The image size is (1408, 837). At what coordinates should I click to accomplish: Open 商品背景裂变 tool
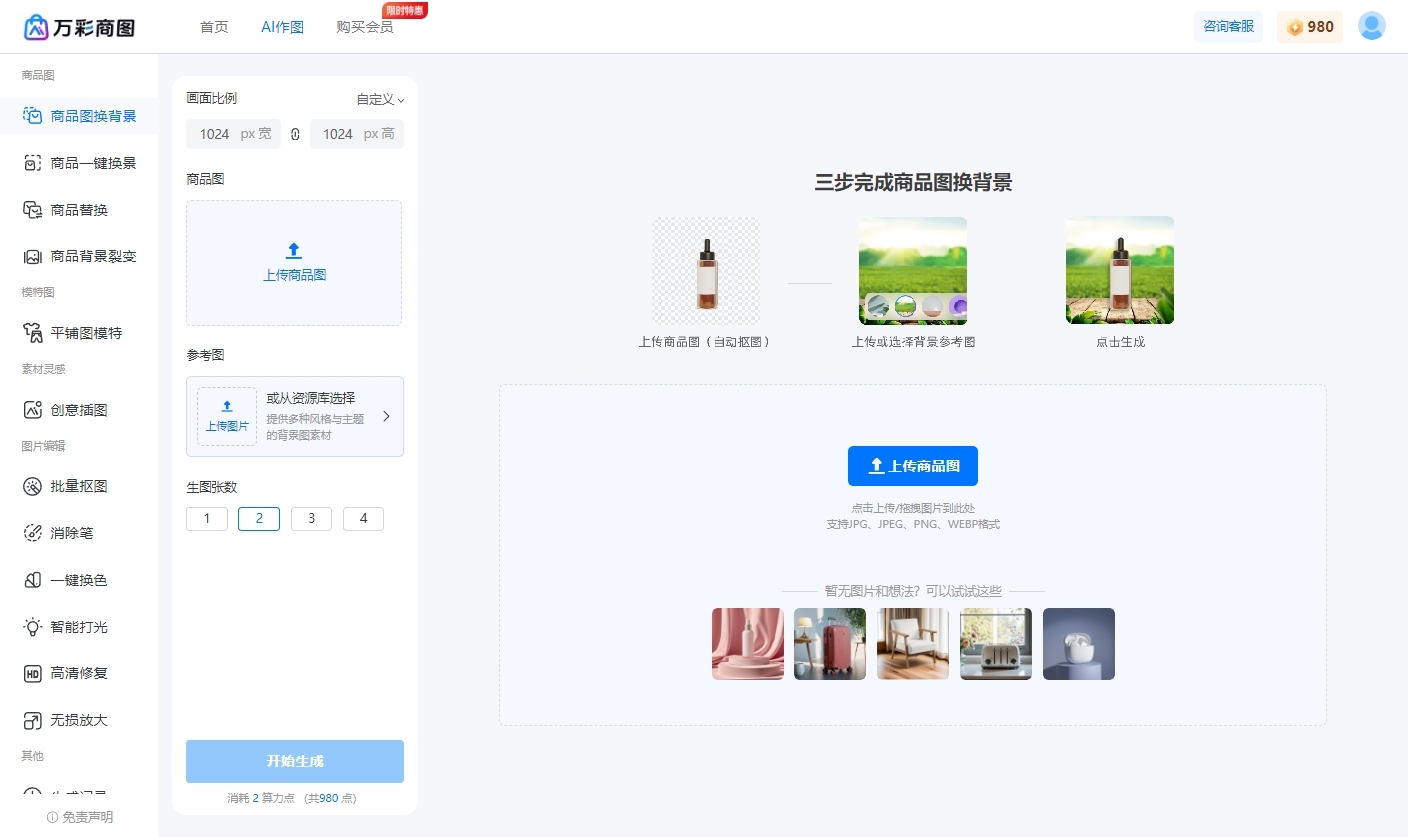(79, 257)
